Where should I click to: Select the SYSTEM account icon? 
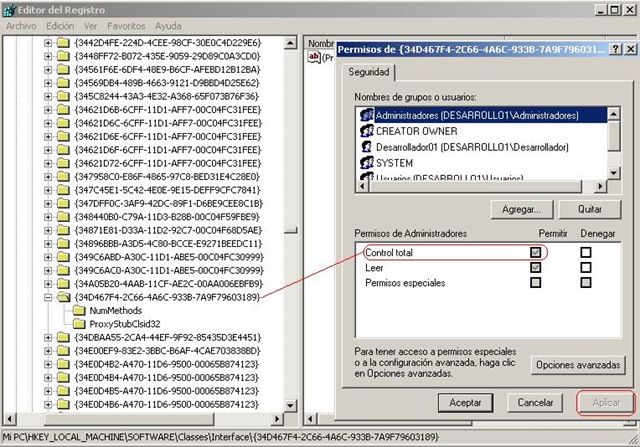[x=366, y=163]
